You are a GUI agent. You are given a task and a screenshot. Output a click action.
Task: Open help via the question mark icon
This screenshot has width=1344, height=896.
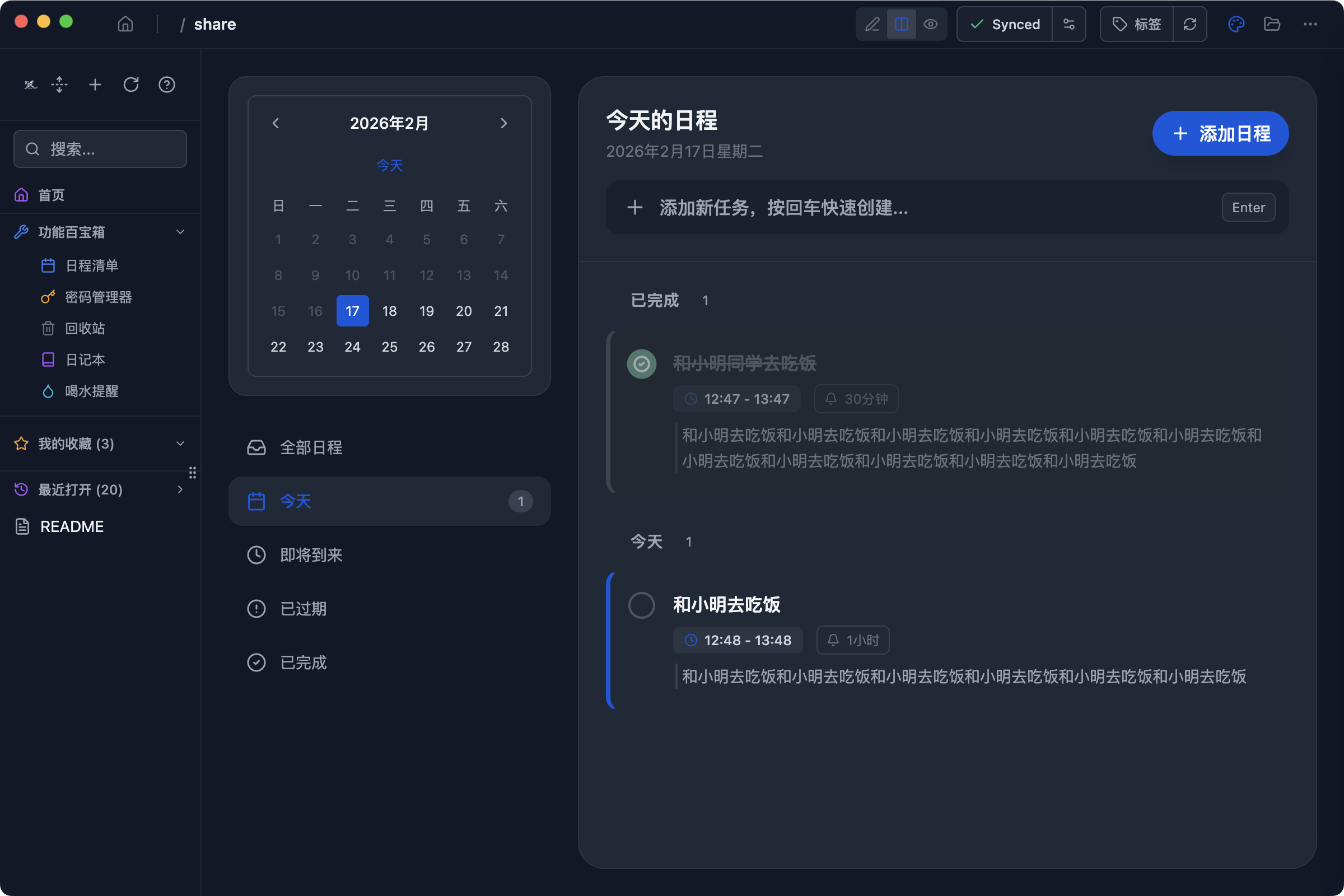166,85
